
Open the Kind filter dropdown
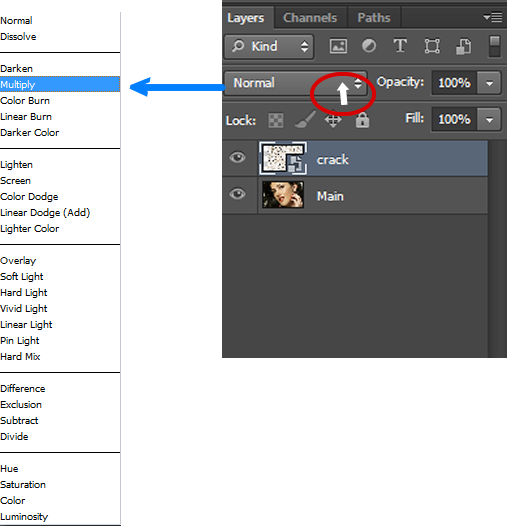coord(269,46)
